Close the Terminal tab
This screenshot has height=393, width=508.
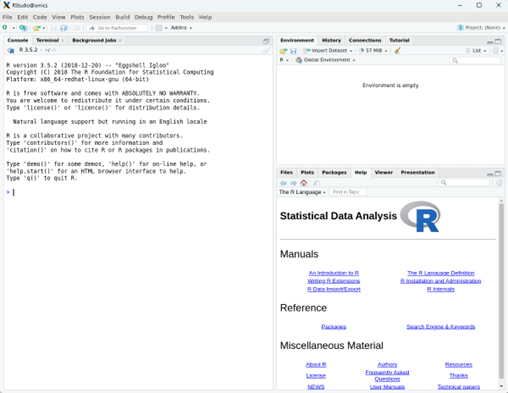click(62, 40)
